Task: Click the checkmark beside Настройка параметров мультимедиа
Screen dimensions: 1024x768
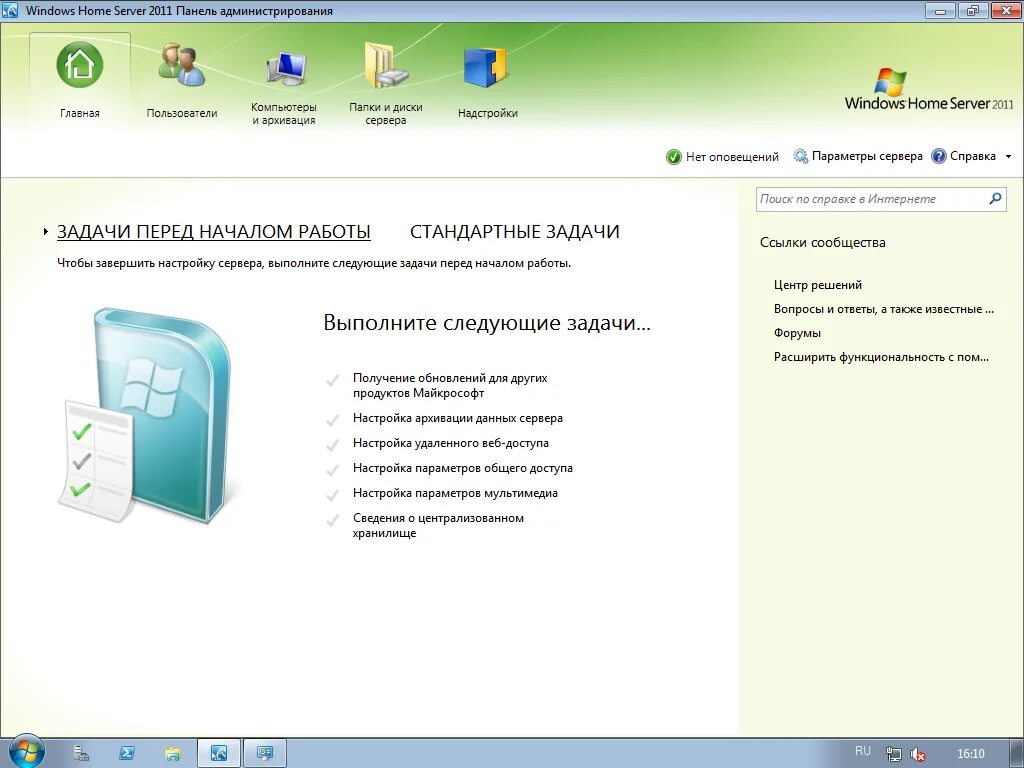Action: click(332, 494)
